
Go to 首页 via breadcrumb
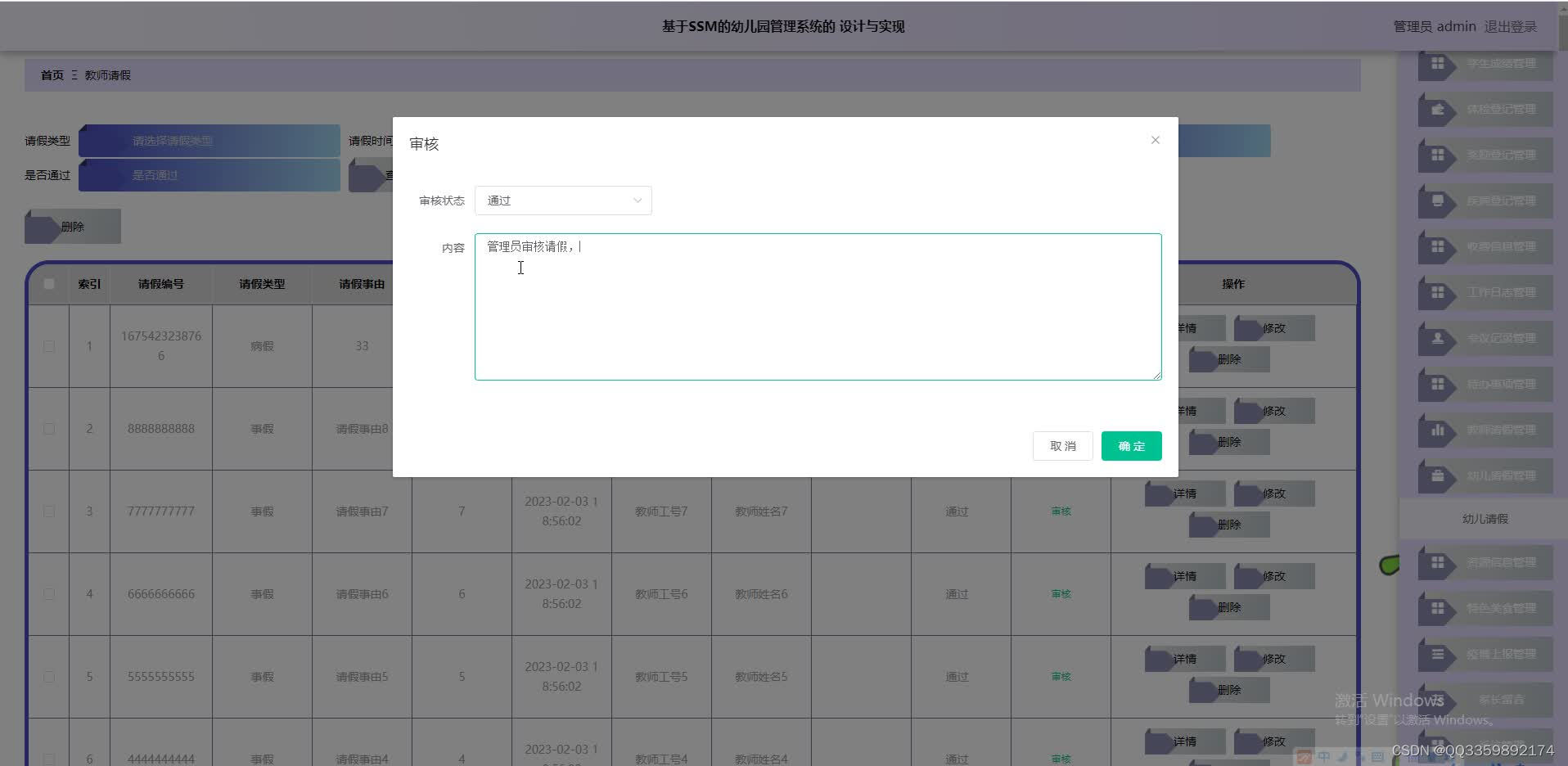tap(52, 75)
